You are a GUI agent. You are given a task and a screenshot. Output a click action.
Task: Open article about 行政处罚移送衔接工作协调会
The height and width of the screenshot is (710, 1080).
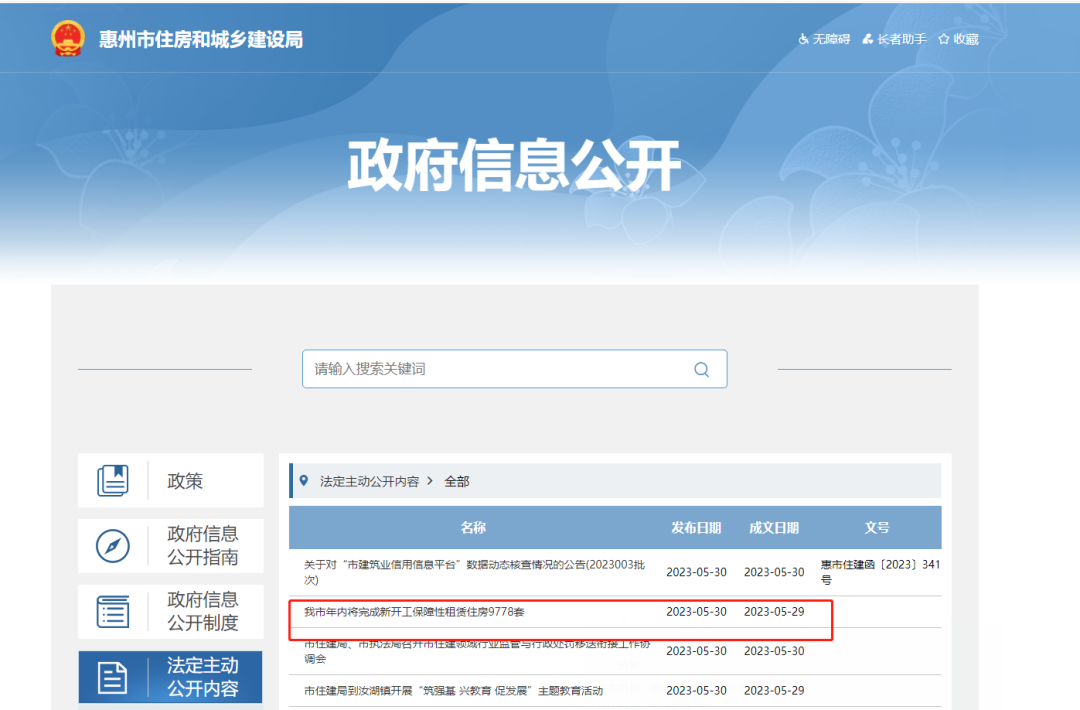477,651
